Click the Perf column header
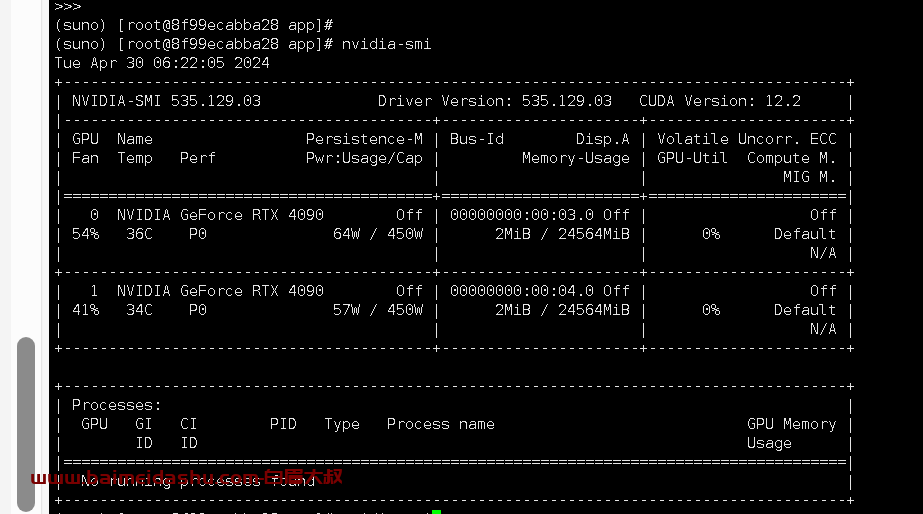The height and width of the screenshot is (514, 923). click(x=198, y=158)
